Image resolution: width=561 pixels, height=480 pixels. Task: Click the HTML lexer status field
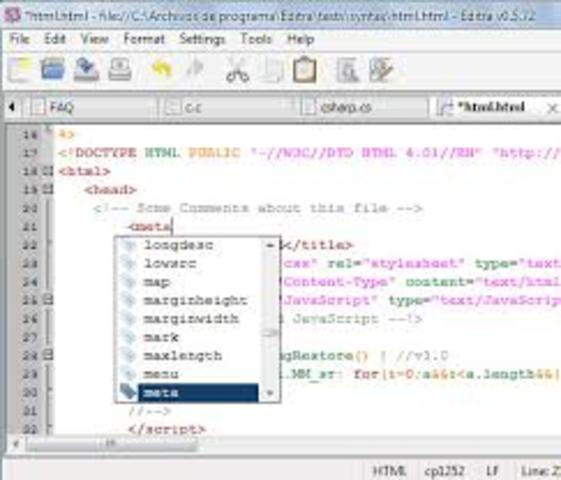coord(389,471)
